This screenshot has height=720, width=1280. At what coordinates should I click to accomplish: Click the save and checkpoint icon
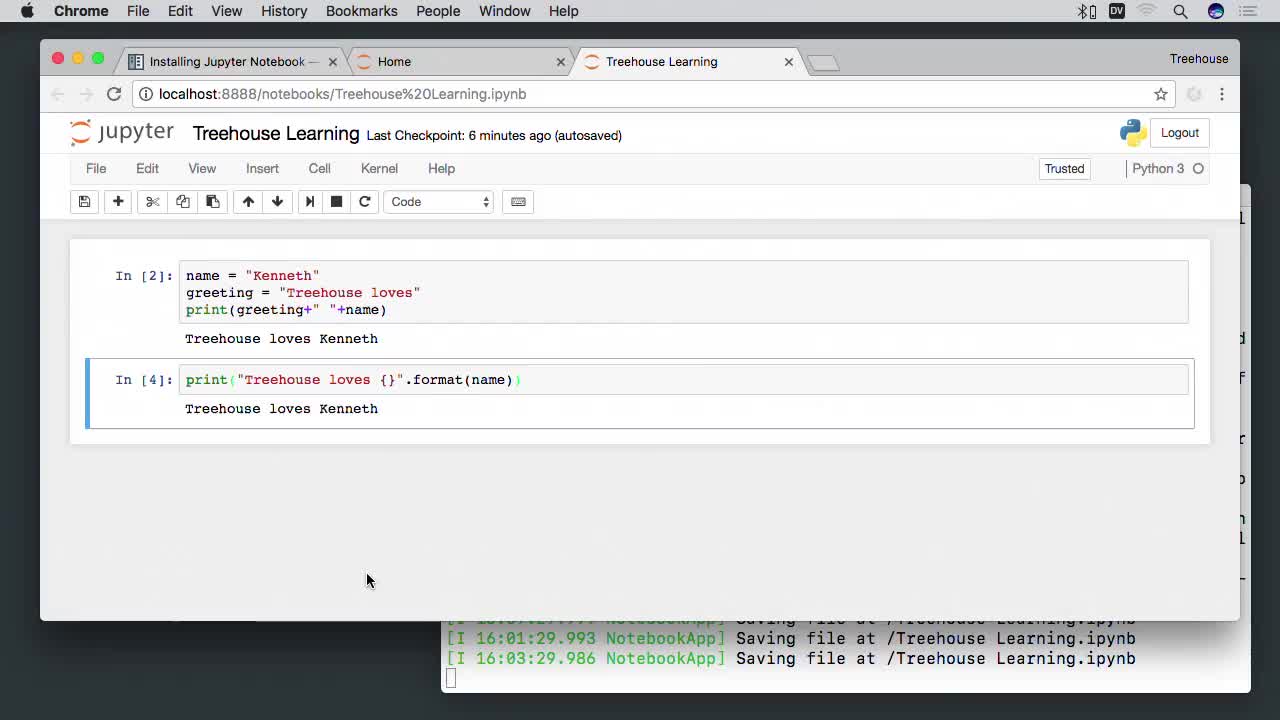point(84,202)
